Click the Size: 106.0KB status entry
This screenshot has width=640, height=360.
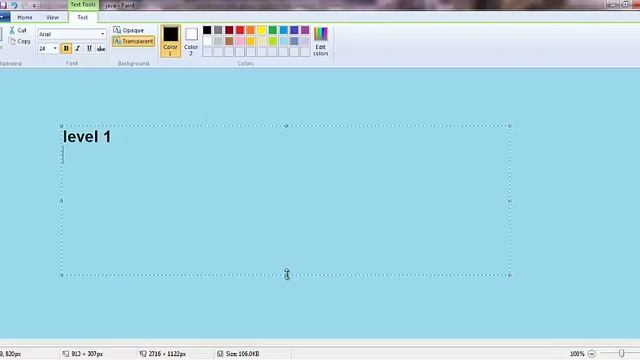point(238,354)
